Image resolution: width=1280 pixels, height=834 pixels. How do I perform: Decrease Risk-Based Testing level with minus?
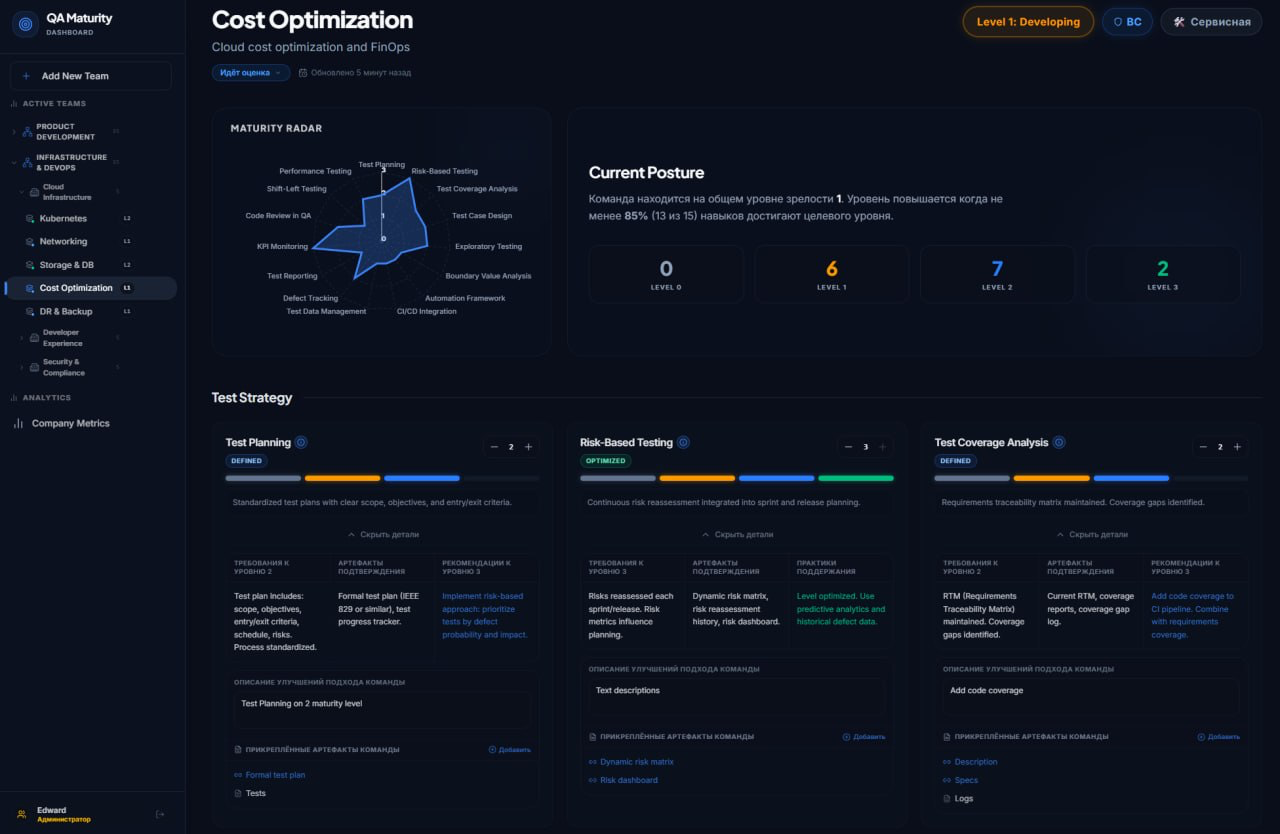pyautogui.click(x=849, y=447)
